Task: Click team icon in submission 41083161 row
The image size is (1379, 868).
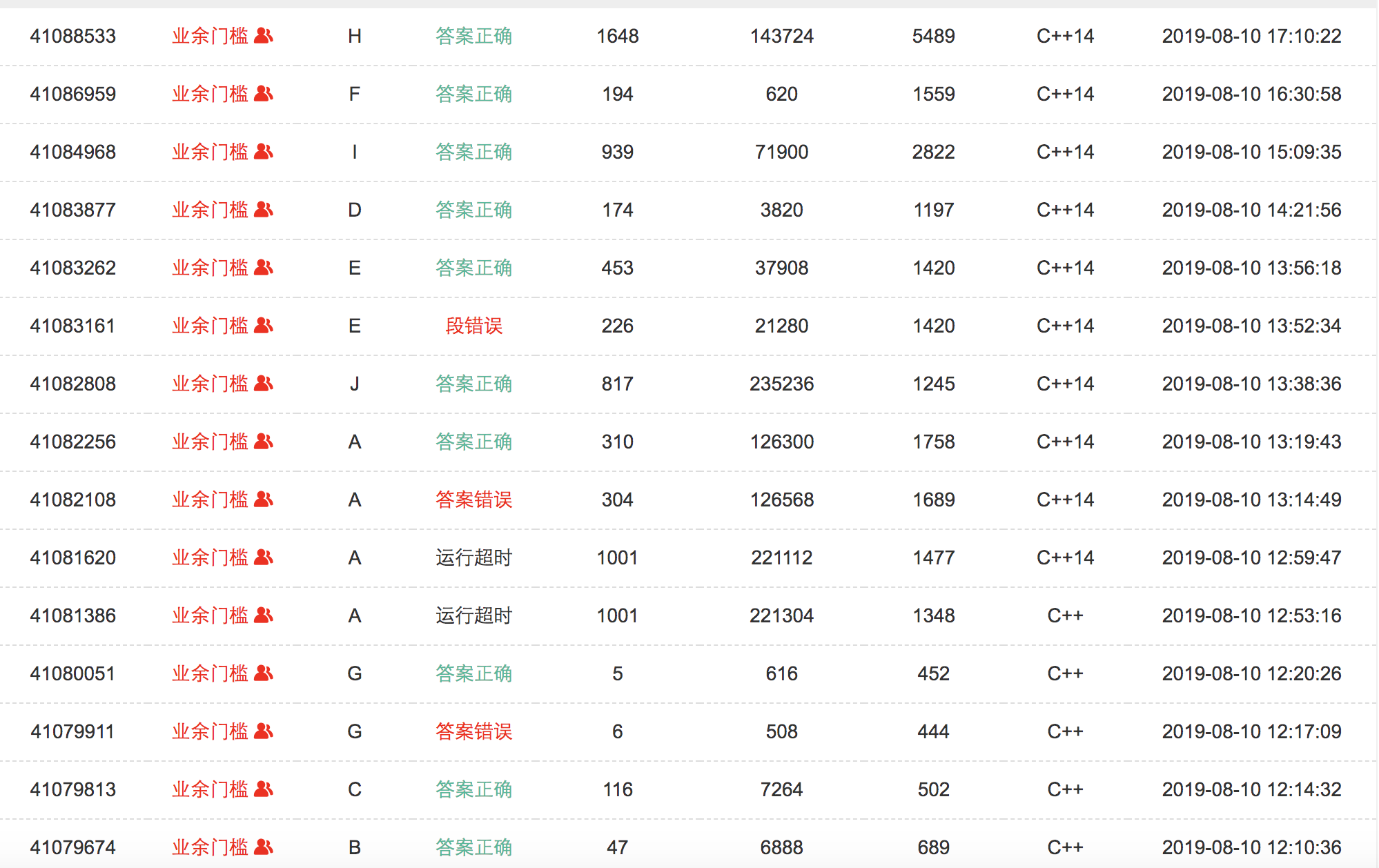Action: [264, 326]
